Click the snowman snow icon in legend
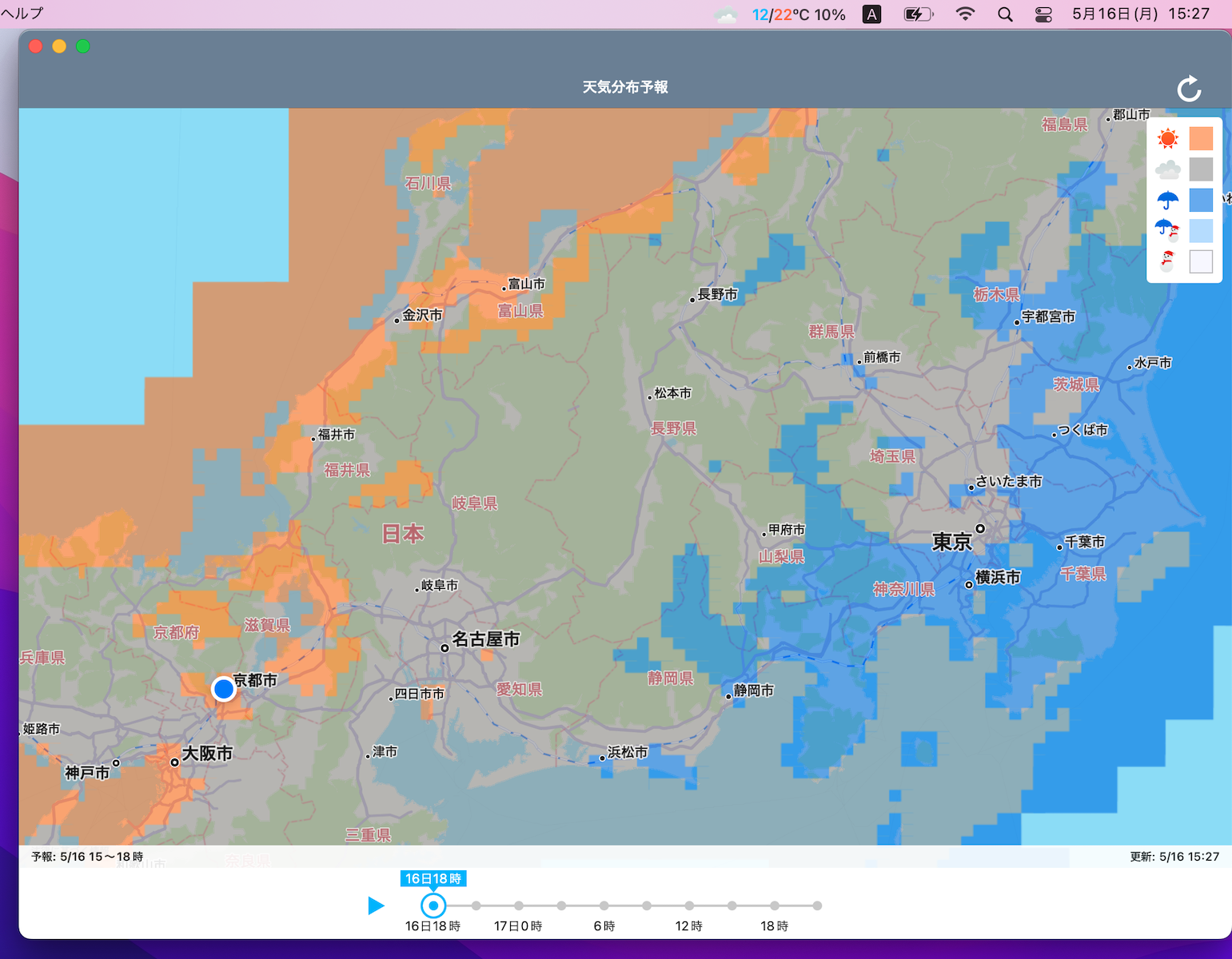1232x959 pixels. tap(1167, 261)
